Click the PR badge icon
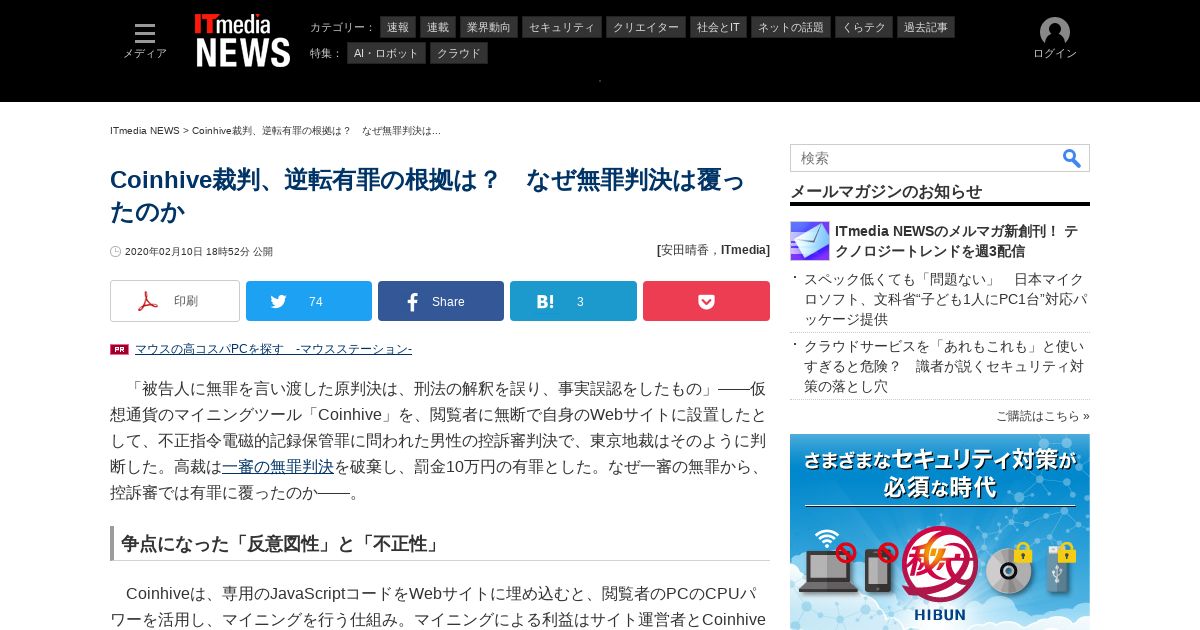1200x630 pixels. coord(119,349)
